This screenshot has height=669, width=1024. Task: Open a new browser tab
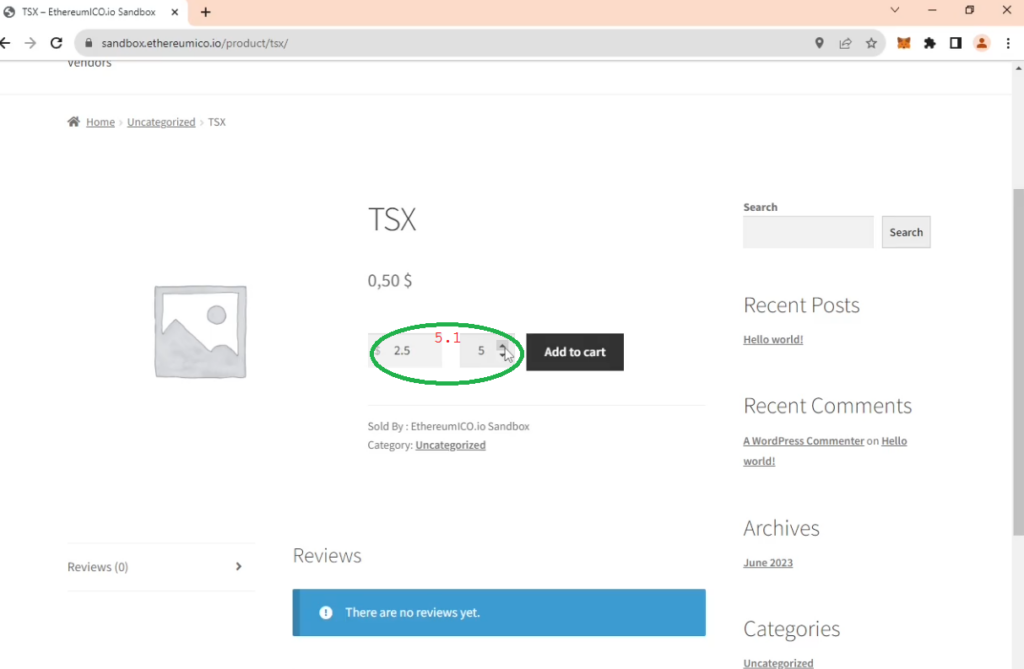pos(206,12)
